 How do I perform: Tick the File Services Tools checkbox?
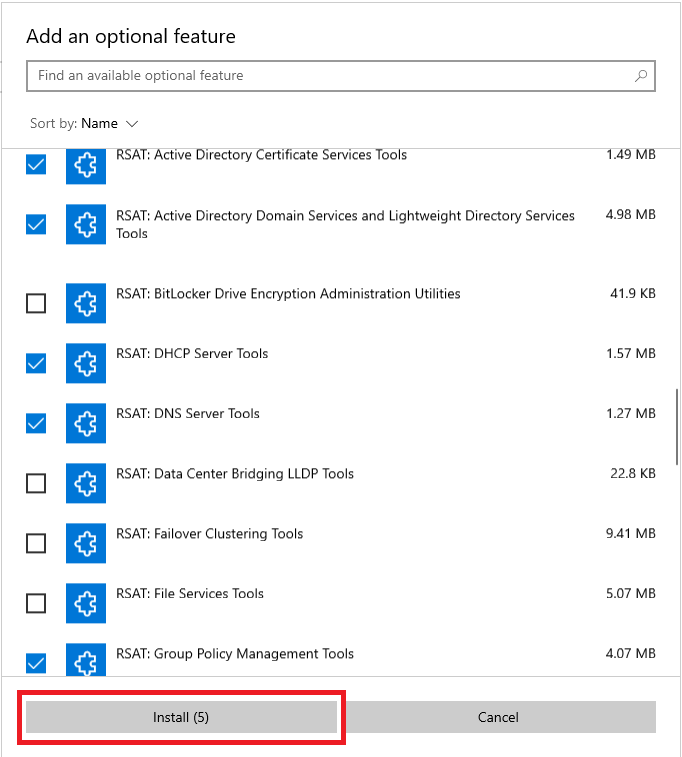coord(36,603)
